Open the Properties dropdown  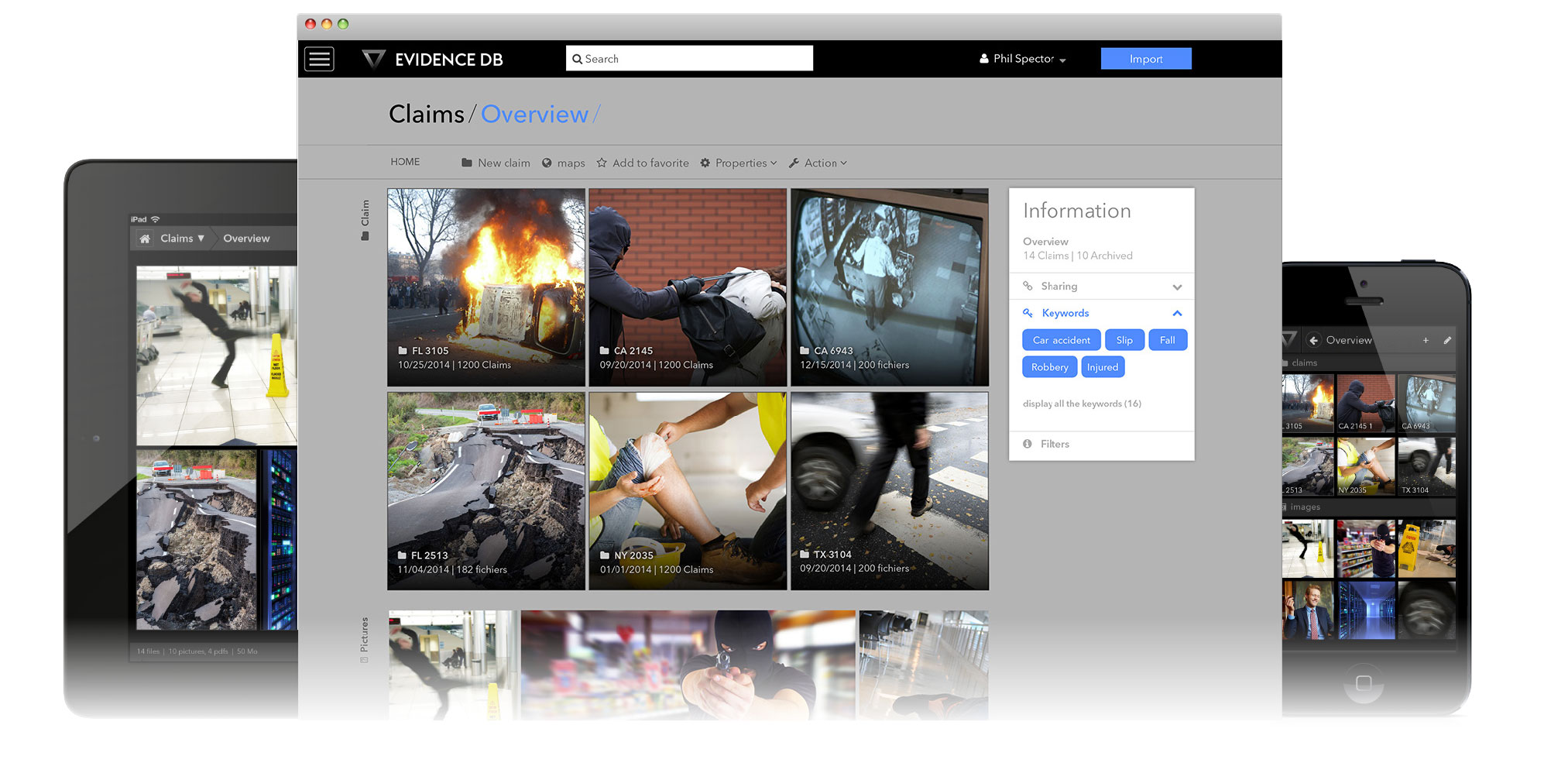pyautogui.click(x=738, y=163)
